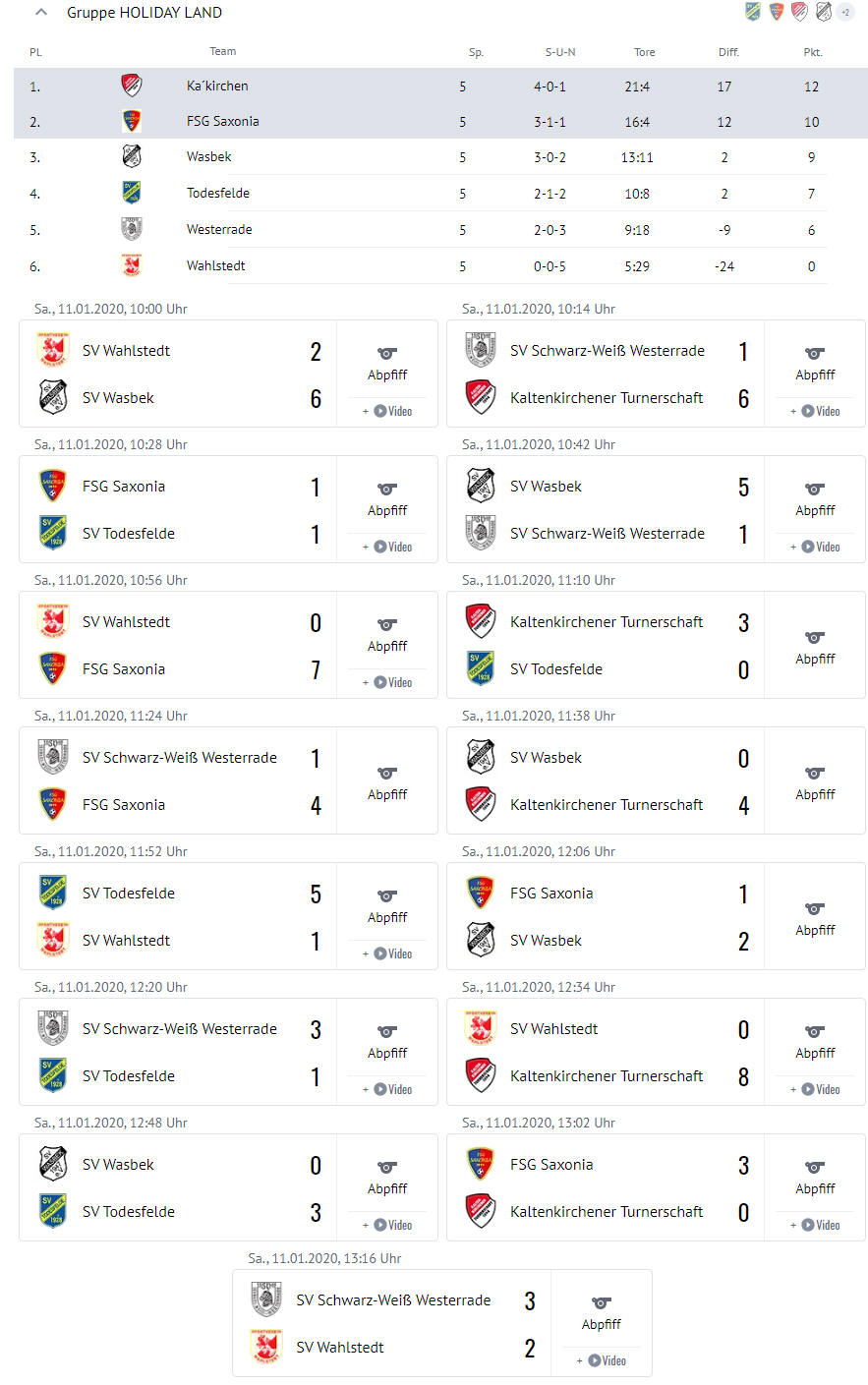The height and width of the screenshot is (1385, 868).
Task: Click SV Wahlstedt crest in 13:16 match
Action: tap(266, 1347)
